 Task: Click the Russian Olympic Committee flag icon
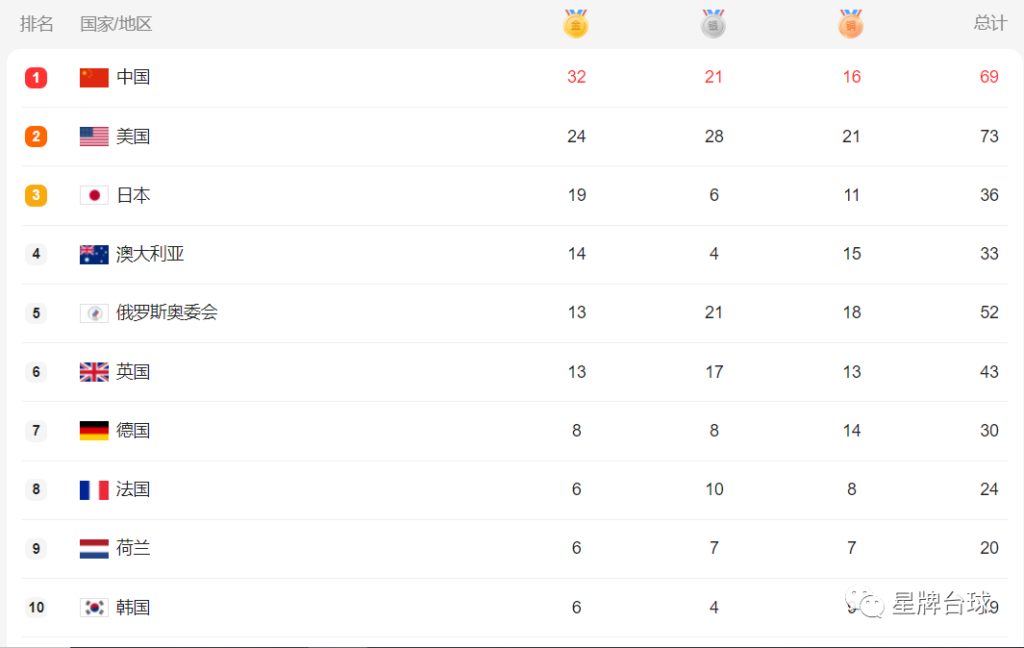click(x=94, y=313)
